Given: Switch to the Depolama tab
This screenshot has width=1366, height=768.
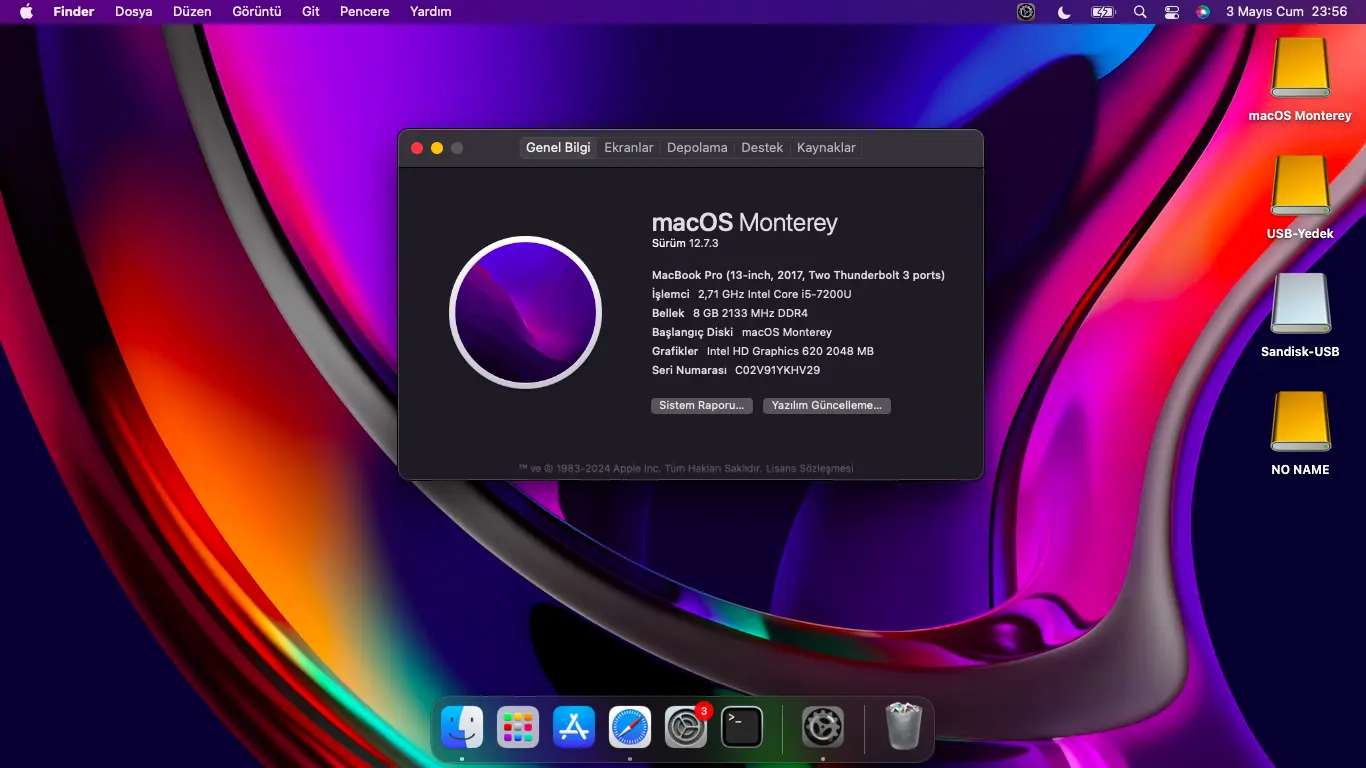Looking at the screenshot, I should point(697,148).
